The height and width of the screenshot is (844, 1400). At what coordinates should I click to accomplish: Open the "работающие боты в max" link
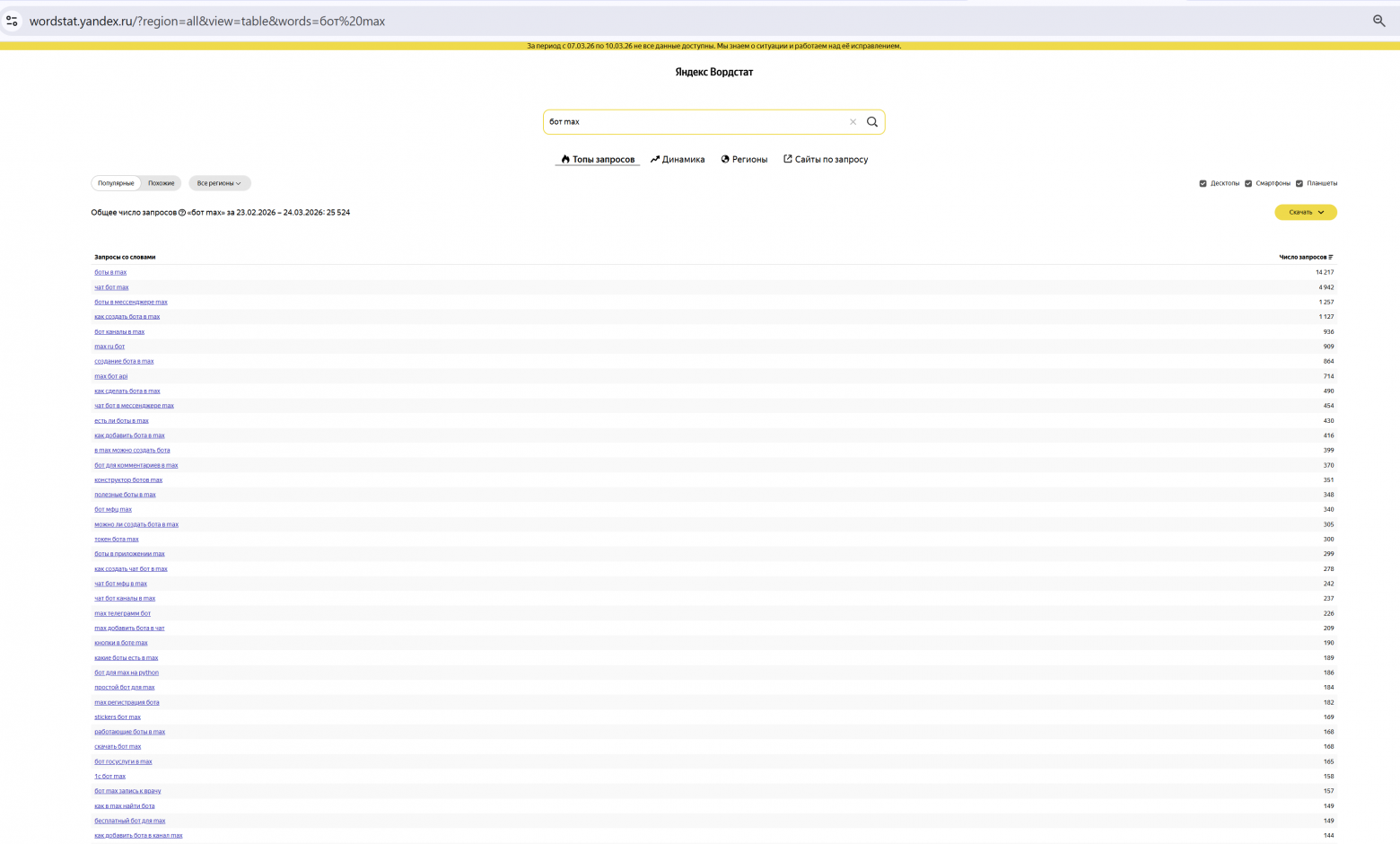pyautogui.click(x=130, y=732)
